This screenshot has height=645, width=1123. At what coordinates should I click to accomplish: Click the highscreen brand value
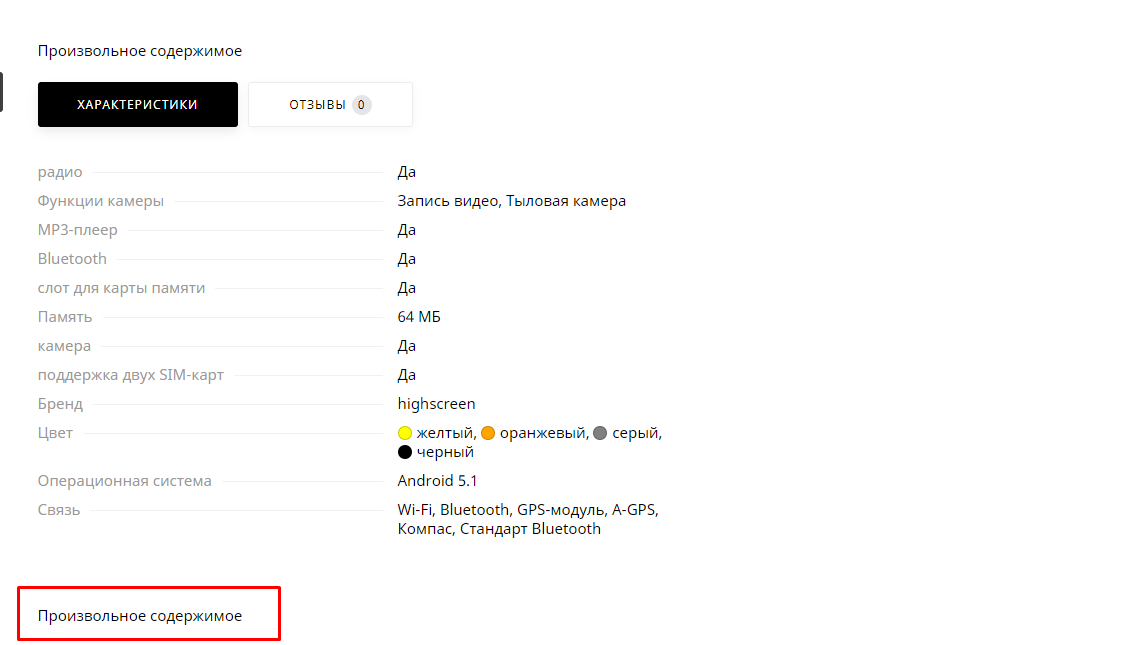436,404
